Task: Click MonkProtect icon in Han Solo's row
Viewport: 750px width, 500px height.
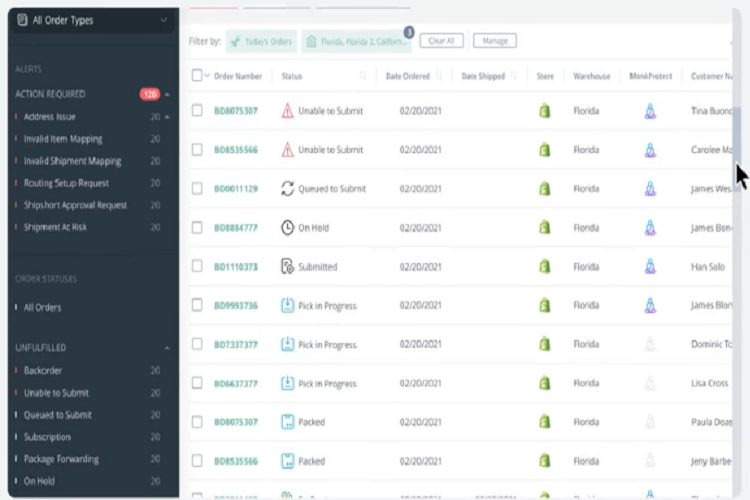Action: (x=650, y=267)
